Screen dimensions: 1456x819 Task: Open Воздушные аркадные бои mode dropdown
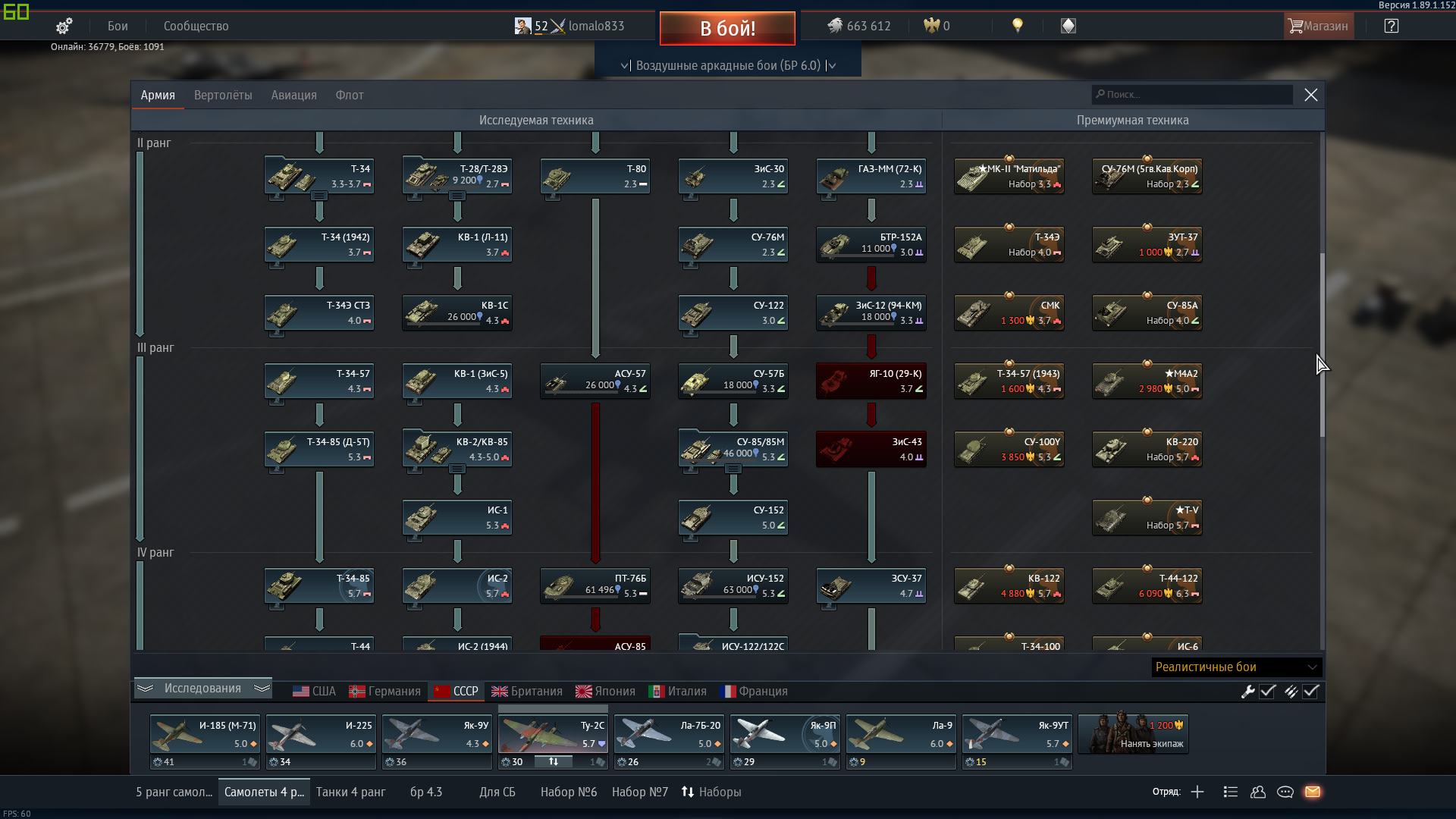[x=728, y=65]
